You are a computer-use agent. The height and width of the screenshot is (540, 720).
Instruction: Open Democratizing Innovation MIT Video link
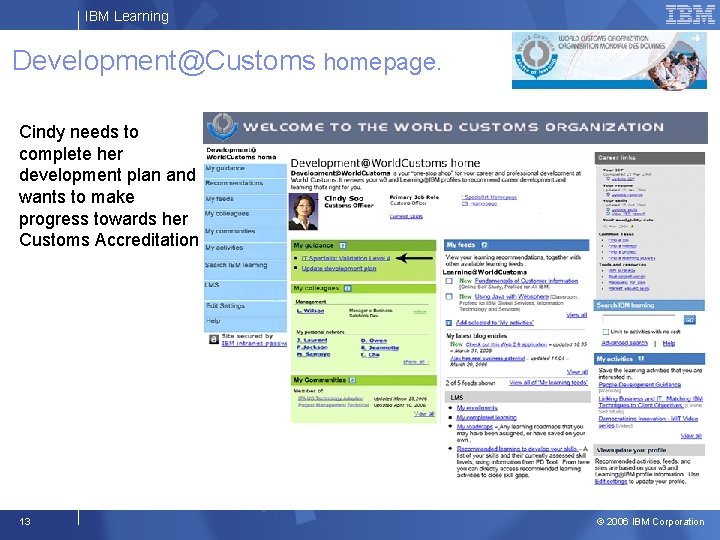648,422
